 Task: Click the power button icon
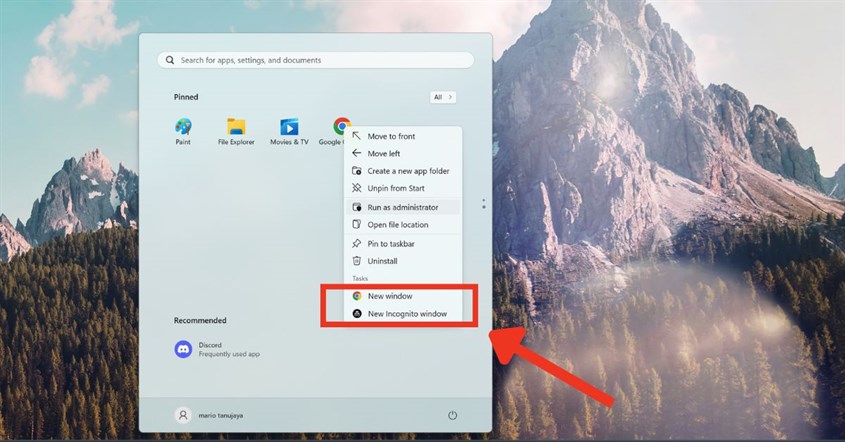[452, 415]
